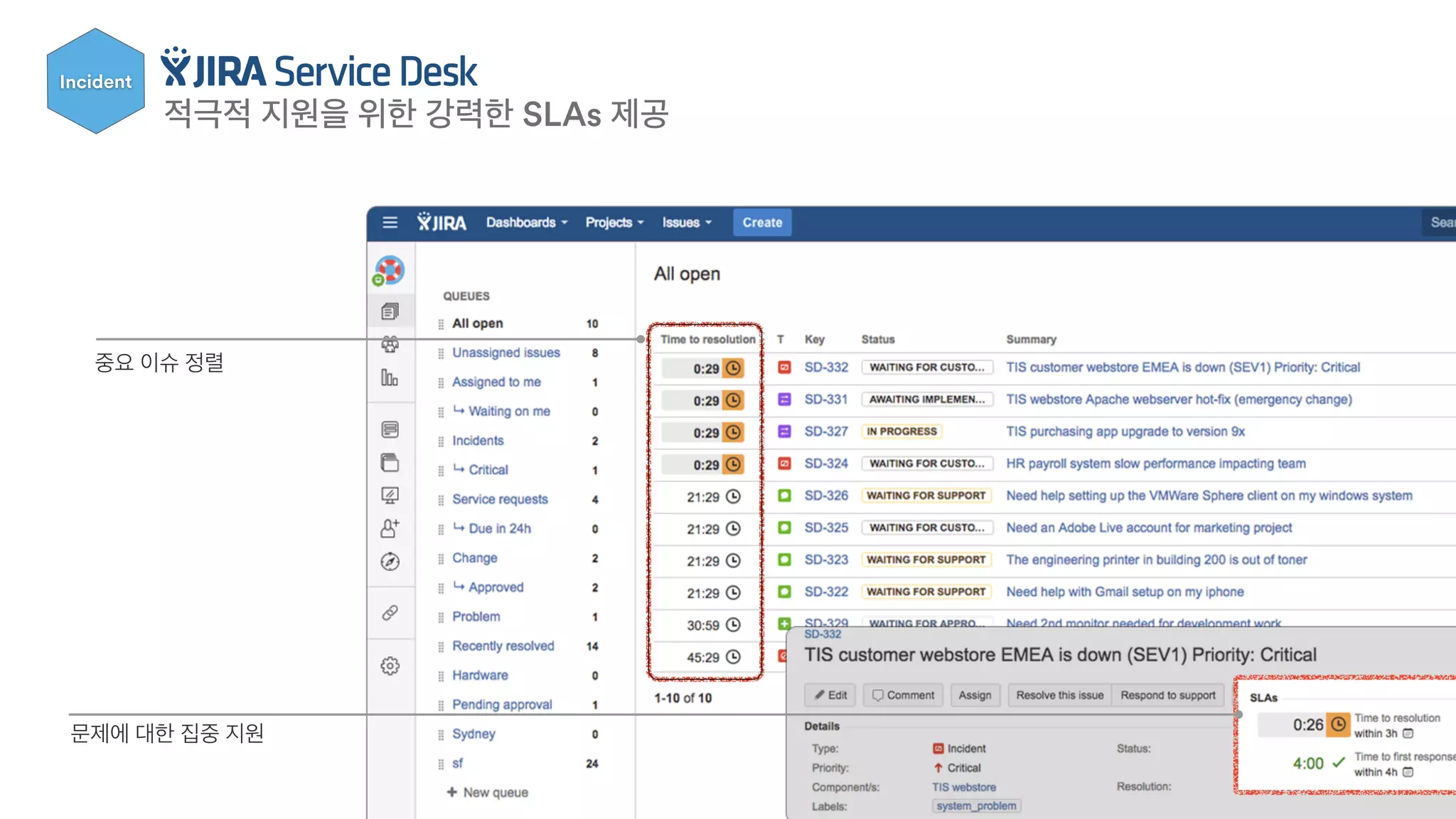This screenshot has height=819, width=1456.
Task: Click the Resolve this issue button
Action: 1059,695
